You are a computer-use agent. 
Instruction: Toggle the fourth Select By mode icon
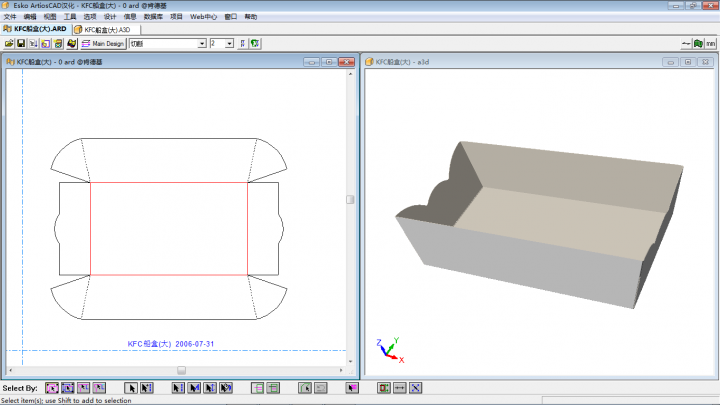click(x=98, y=387)
